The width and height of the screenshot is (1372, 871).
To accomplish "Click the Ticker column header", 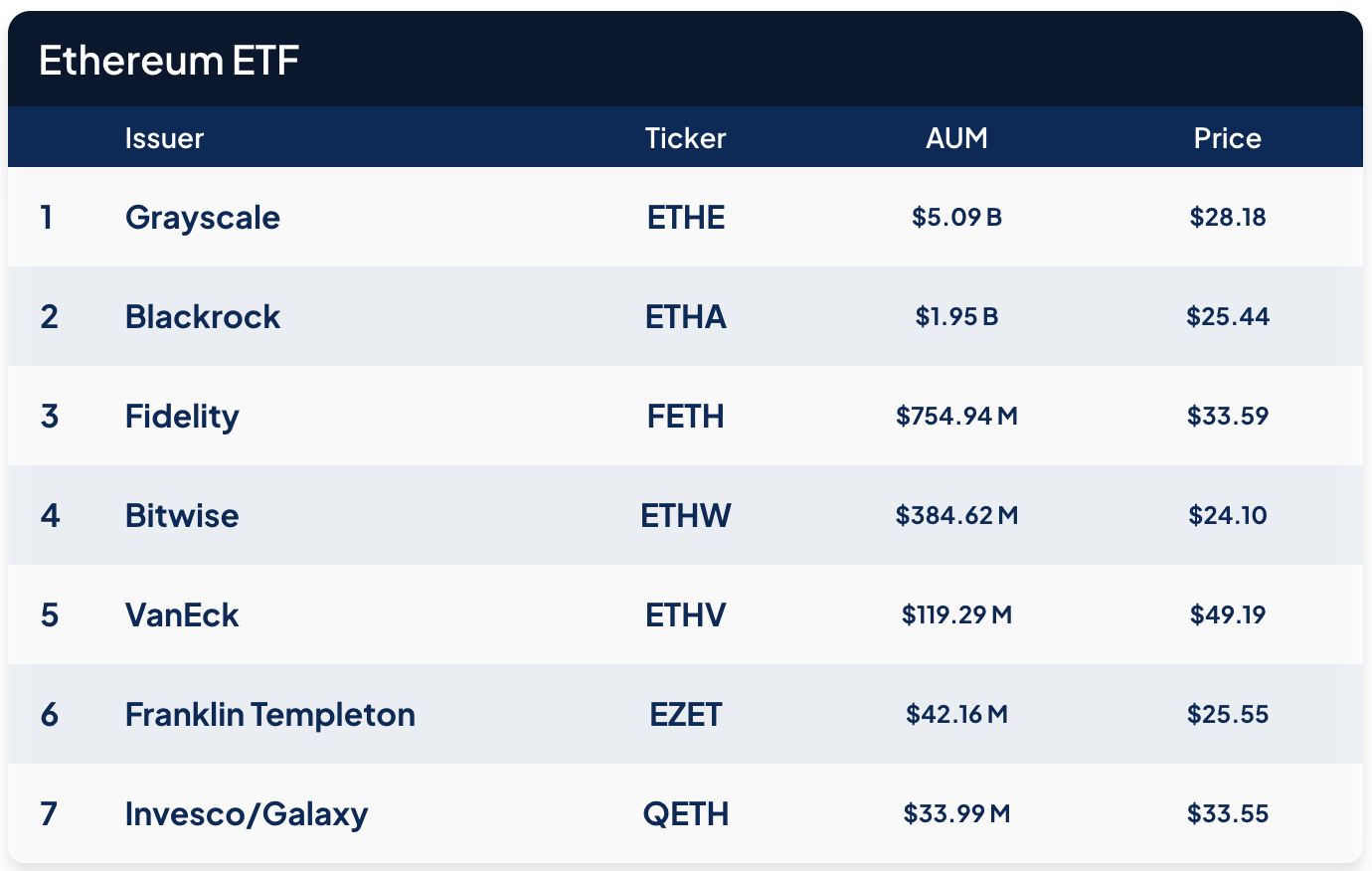I will tap(685, 138).
